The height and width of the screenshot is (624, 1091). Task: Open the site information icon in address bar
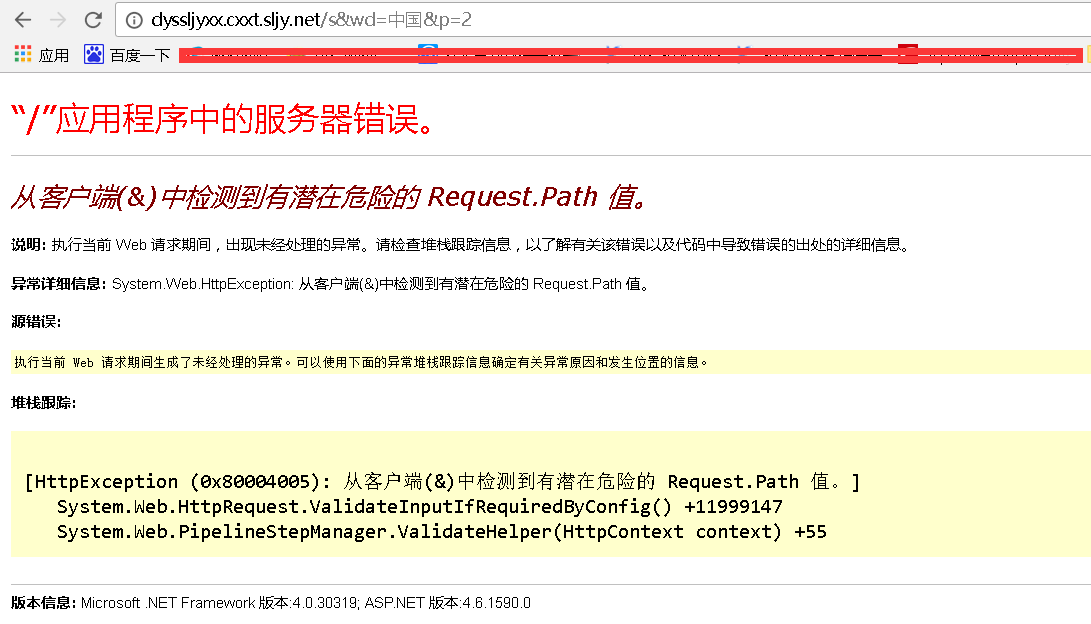pyautogui.click(x=135, y=19)
